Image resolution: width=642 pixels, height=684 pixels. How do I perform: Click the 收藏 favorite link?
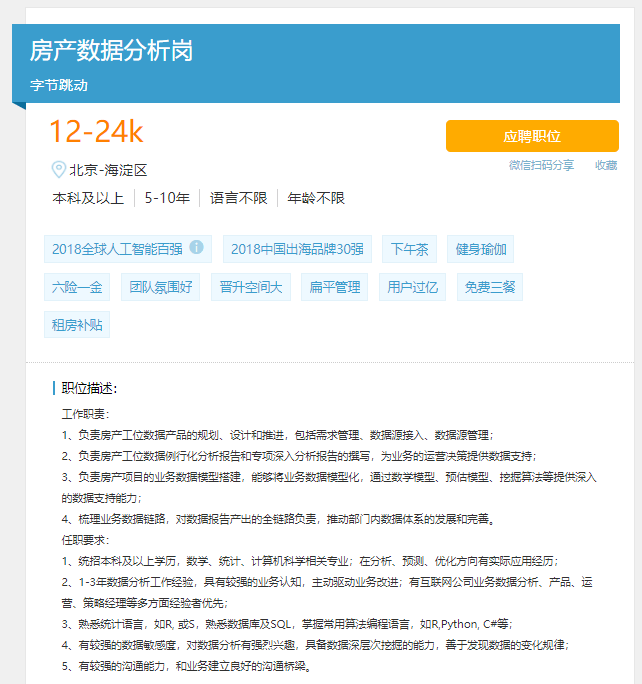[x=606, y=165]
